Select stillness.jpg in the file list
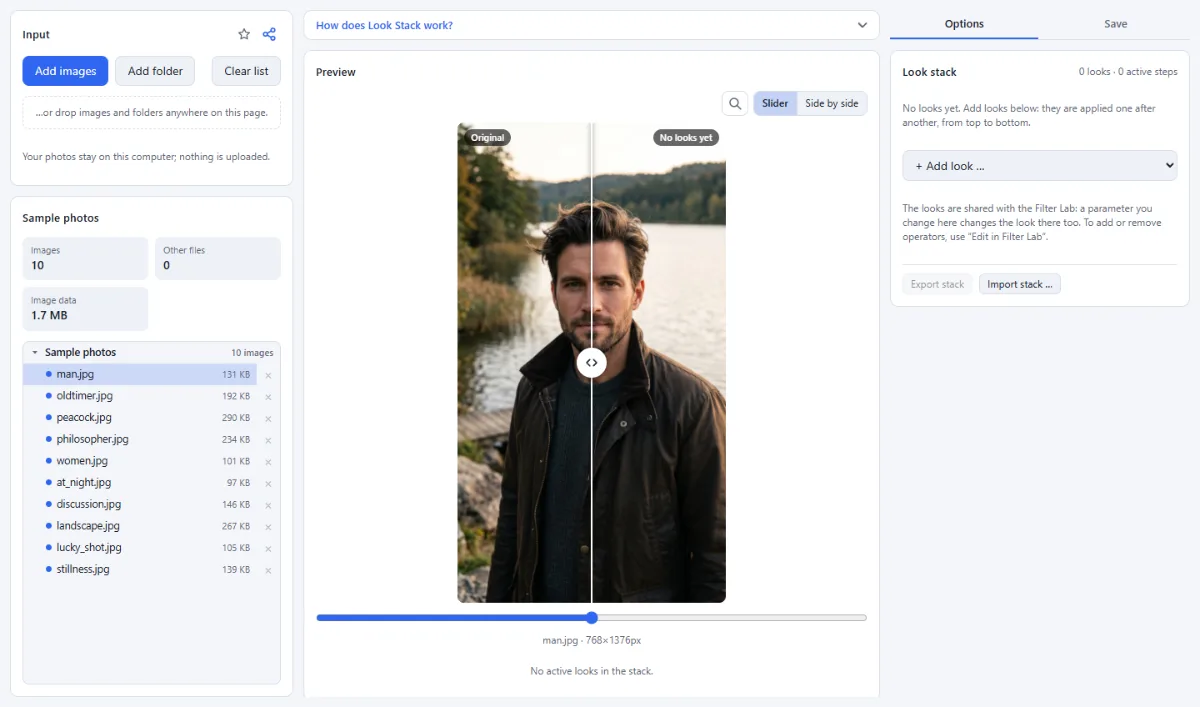 coord(140,569)
